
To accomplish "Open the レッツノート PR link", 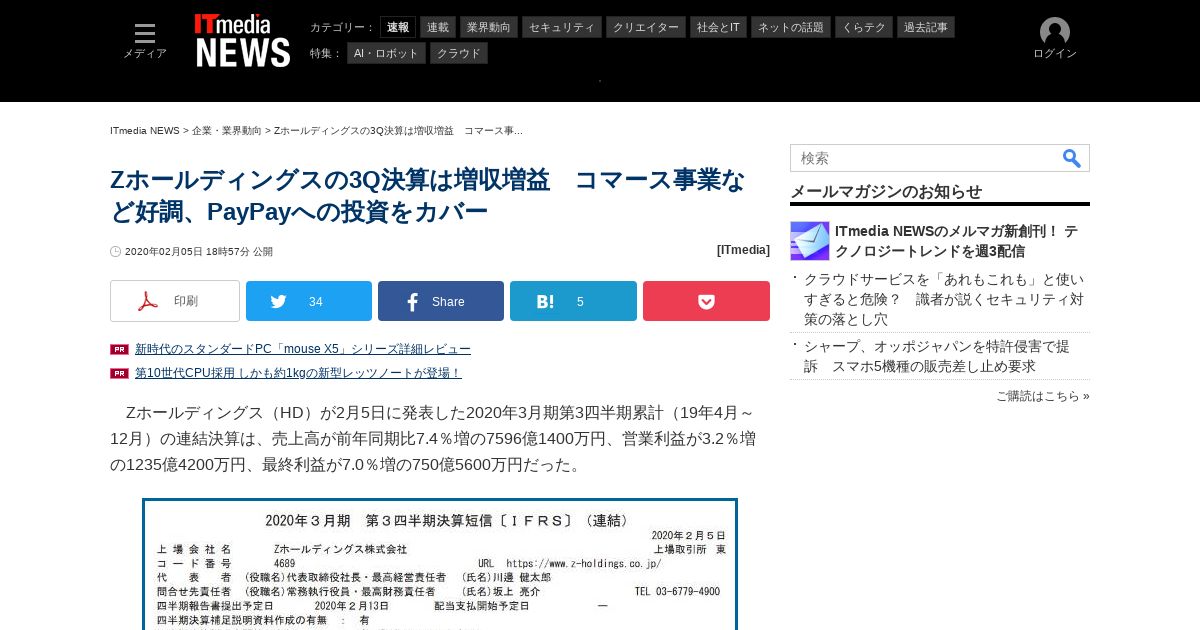I will tap(298, 373).
